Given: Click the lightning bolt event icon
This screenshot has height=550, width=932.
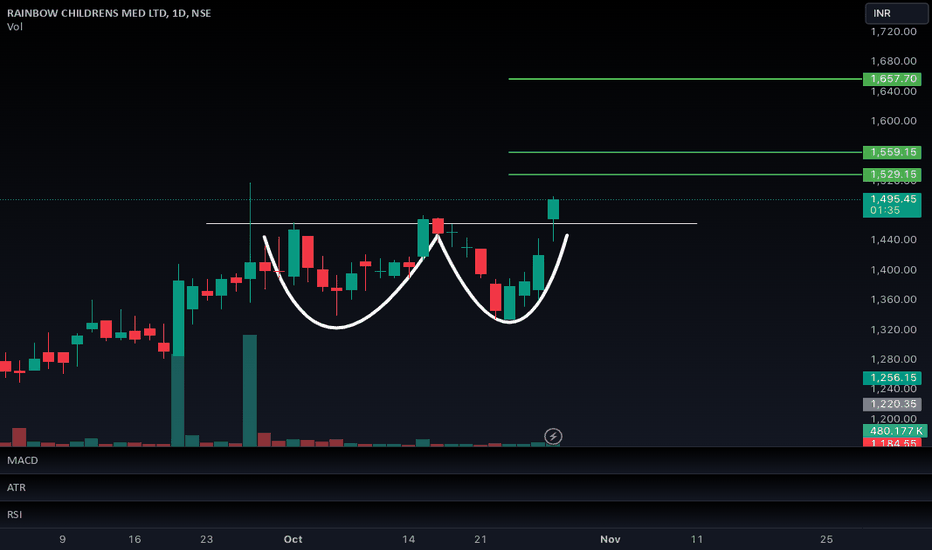Looking at the screenshot, I should 553,436.
